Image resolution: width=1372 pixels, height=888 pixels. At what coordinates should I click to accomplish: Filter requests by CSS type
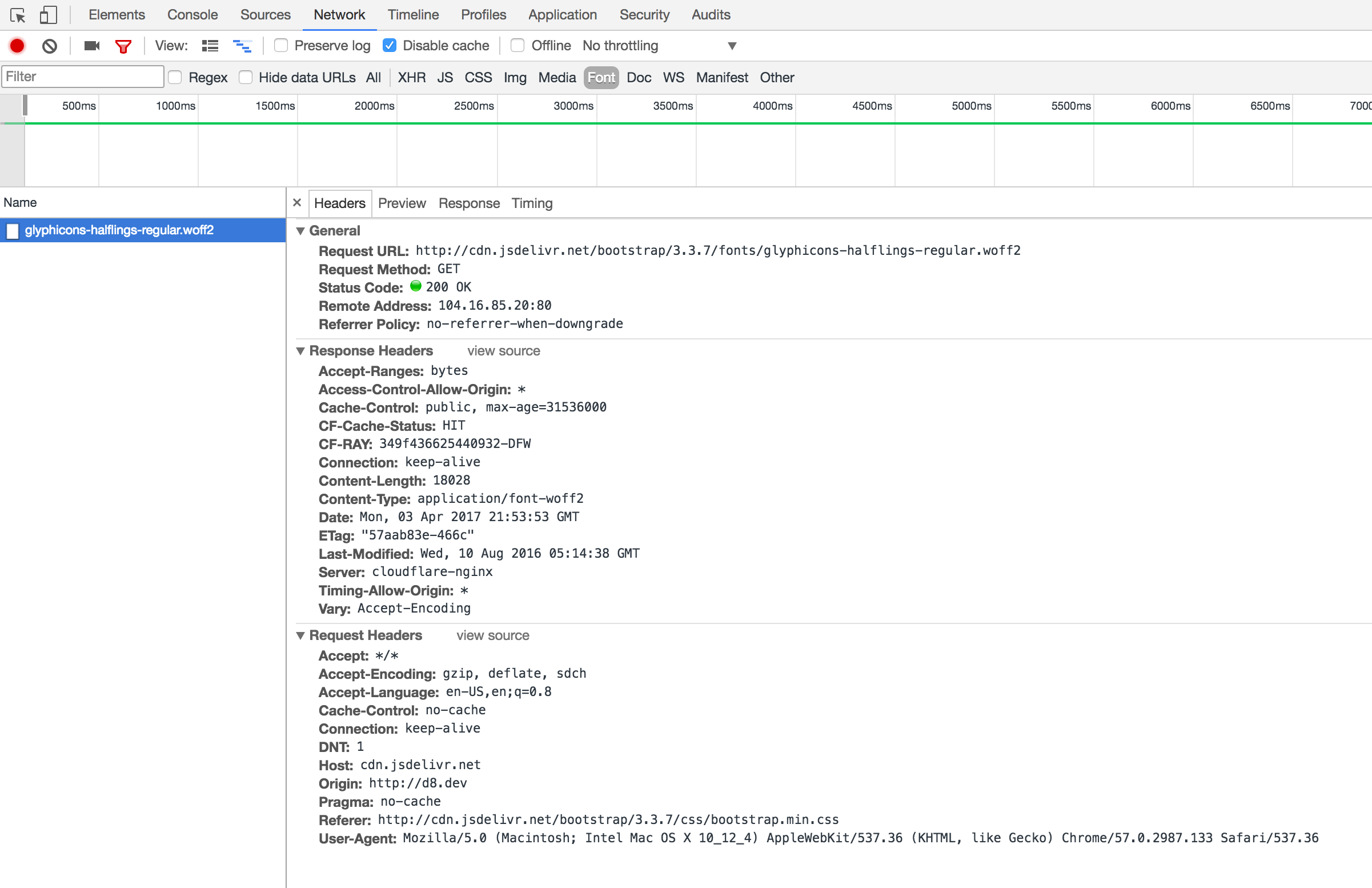(x=478, y=77)
